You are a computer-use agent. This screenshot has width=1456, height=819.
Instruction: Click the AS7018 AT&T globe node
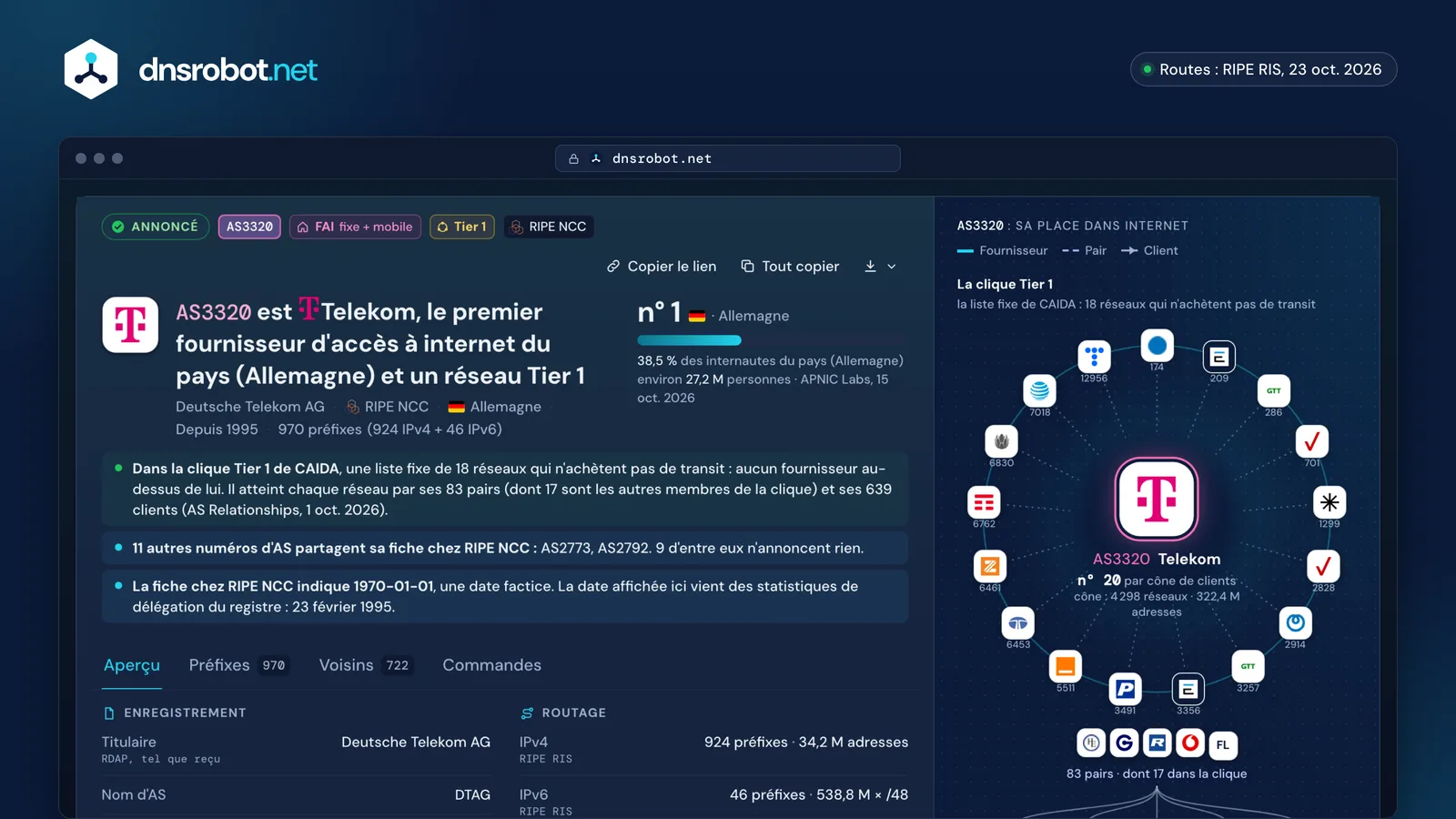pyautogui.click(x=1040, y=391)
